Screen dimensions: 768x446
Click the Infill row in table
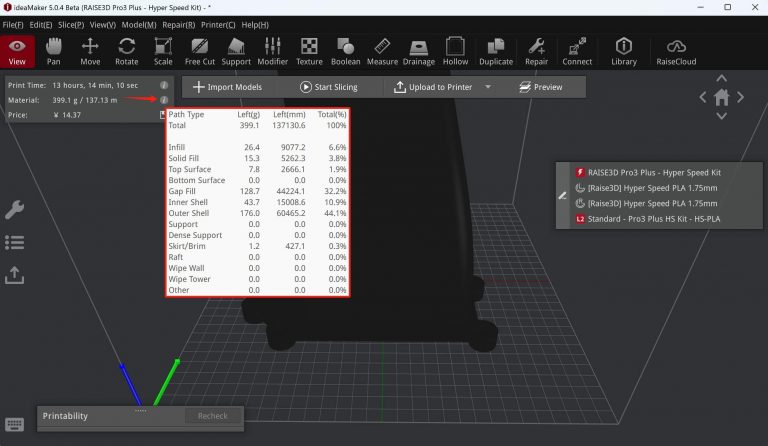coord(257,147)
